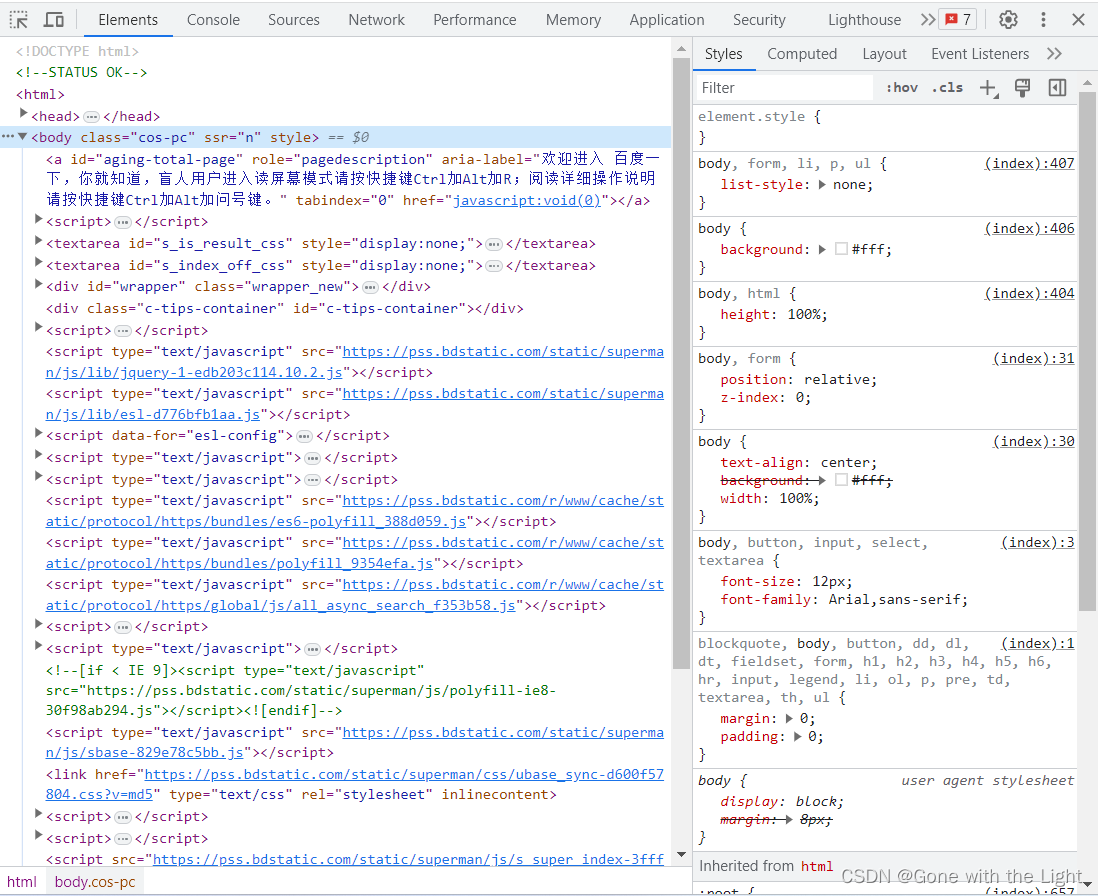The image size is (1098, 896).
Task: Select the html breadcrumb at the bottom
Action: pyautogui.click(x=22, y=882)
